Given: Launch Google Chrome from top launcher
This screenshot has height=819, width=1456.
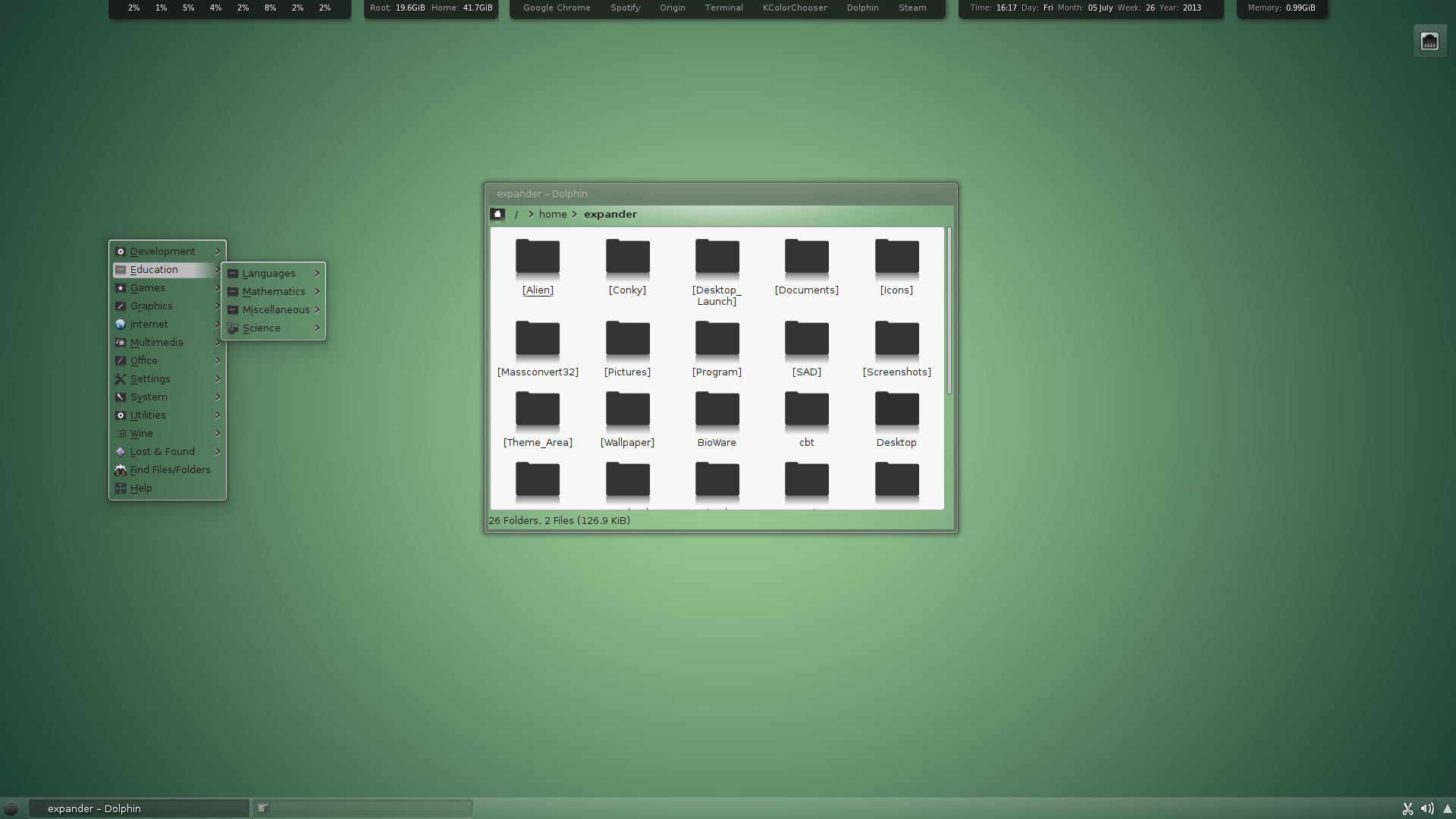Looking at the screenshot, I should click(x=557, y=8).
